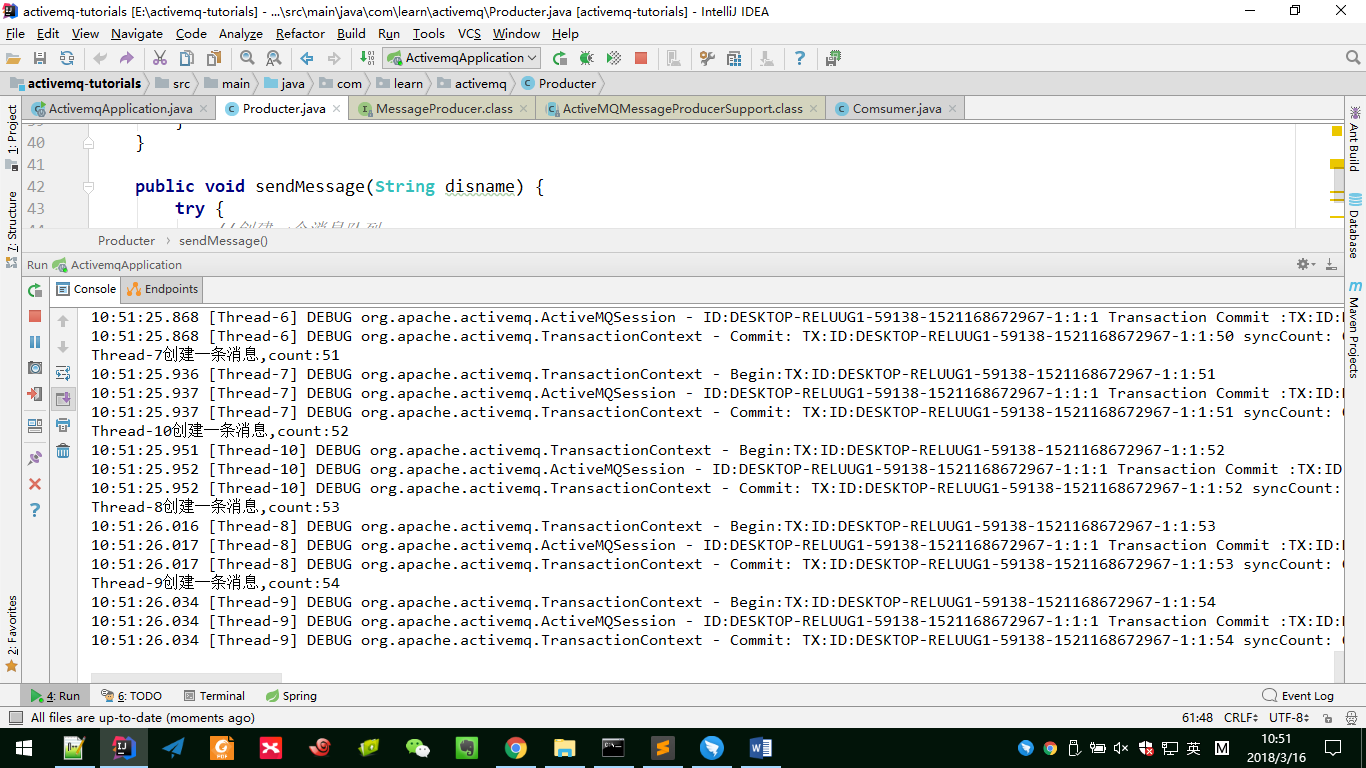The image size is (1366, 768).
Task: Click the Save All toolbar icon
Action: (x=40, y=58)
